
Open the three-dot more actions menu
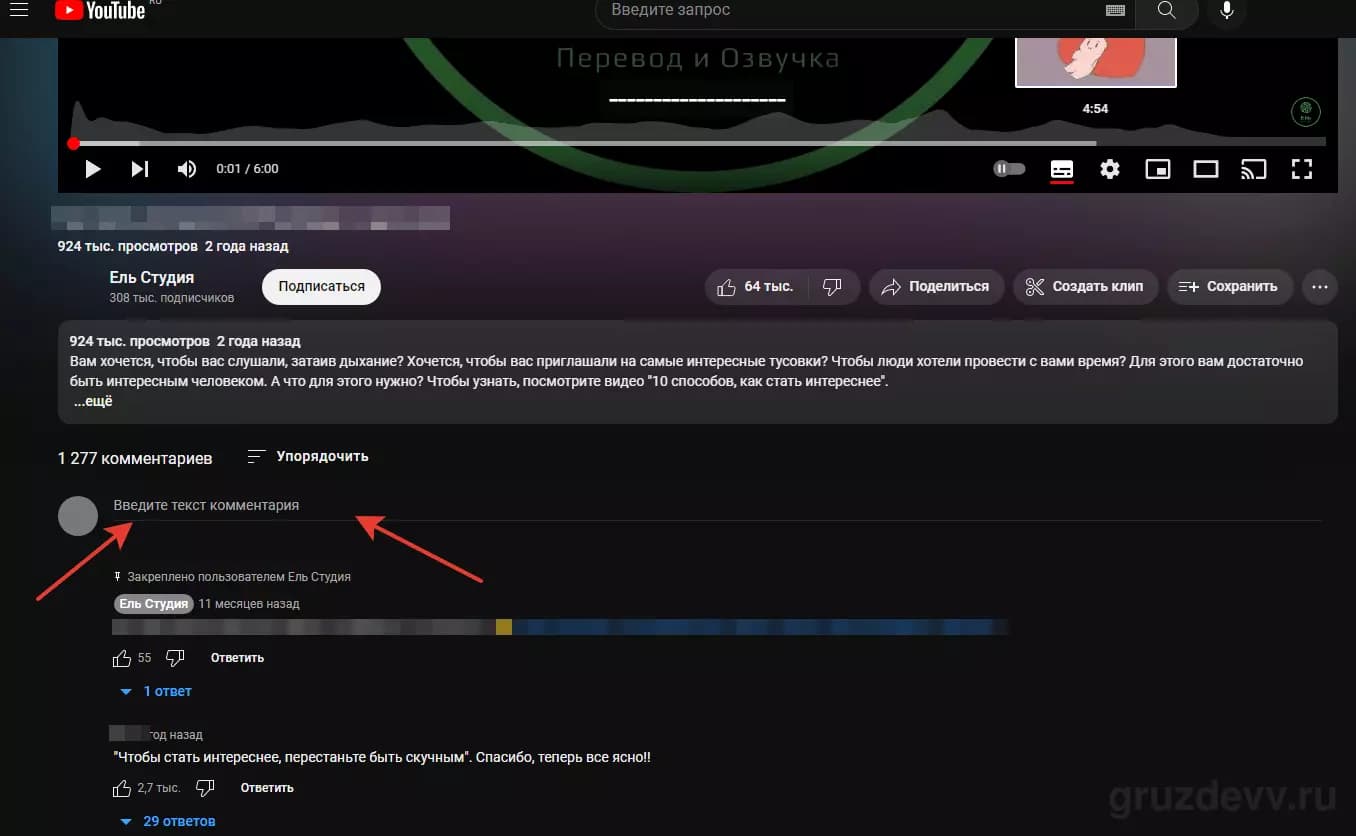[x=1319, y=287]
